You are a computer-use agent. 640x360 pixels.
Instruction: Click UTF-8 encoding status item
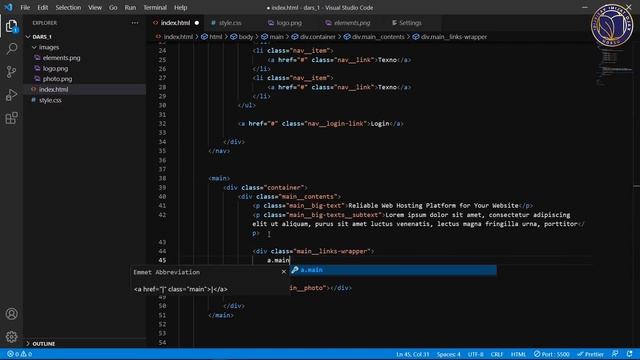[x=476, y=354]
